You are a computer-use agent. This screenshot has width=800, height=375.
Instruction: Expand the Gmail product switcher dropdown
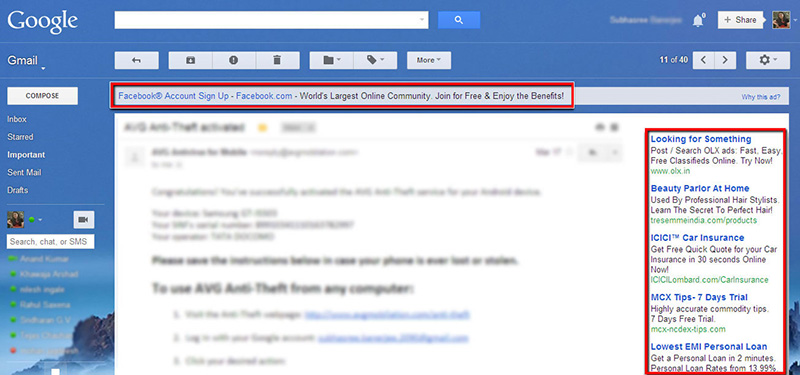(x=43, y=68)
